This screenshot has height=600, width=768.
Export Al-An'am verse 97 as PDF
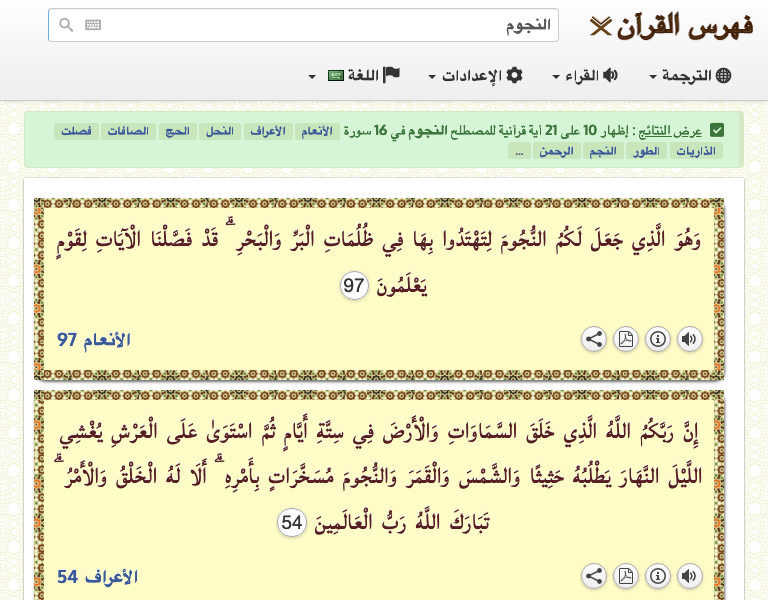pos(625,339)
